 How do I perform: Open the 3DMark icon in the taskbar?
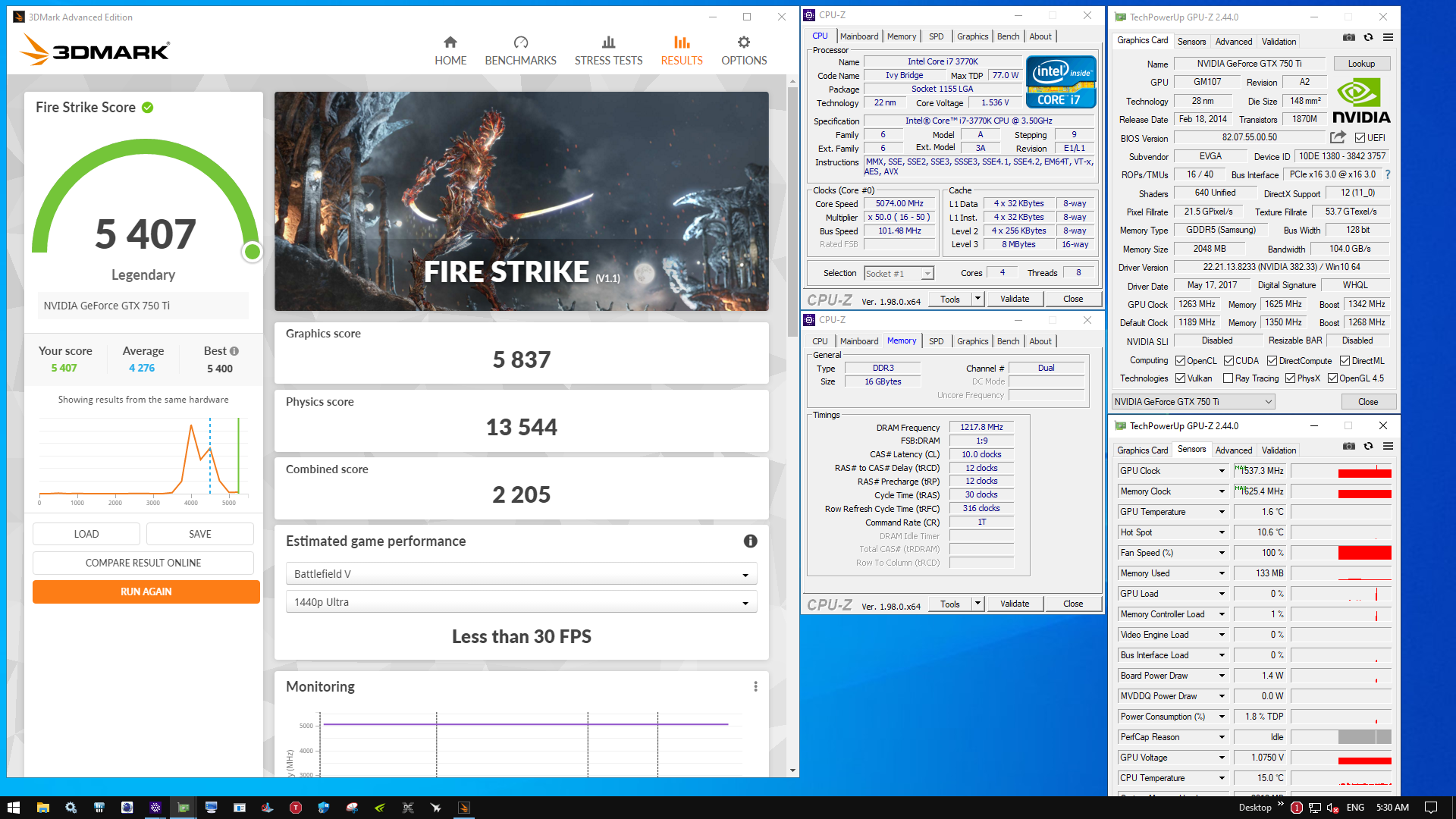(x=464, y=808)
